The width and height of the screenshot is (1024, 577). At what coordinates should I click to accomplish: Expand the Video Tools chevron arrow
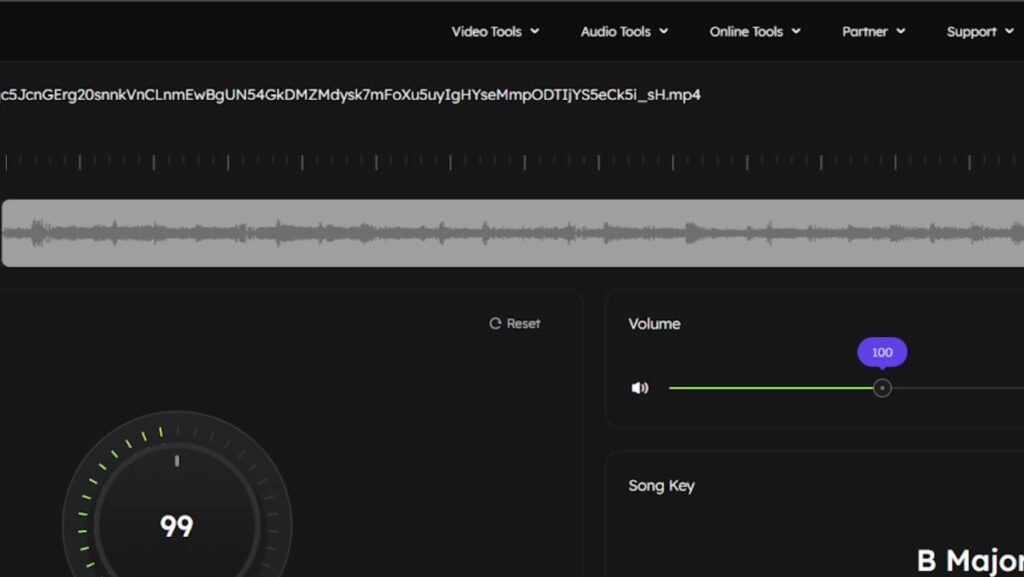click(535, 32)
